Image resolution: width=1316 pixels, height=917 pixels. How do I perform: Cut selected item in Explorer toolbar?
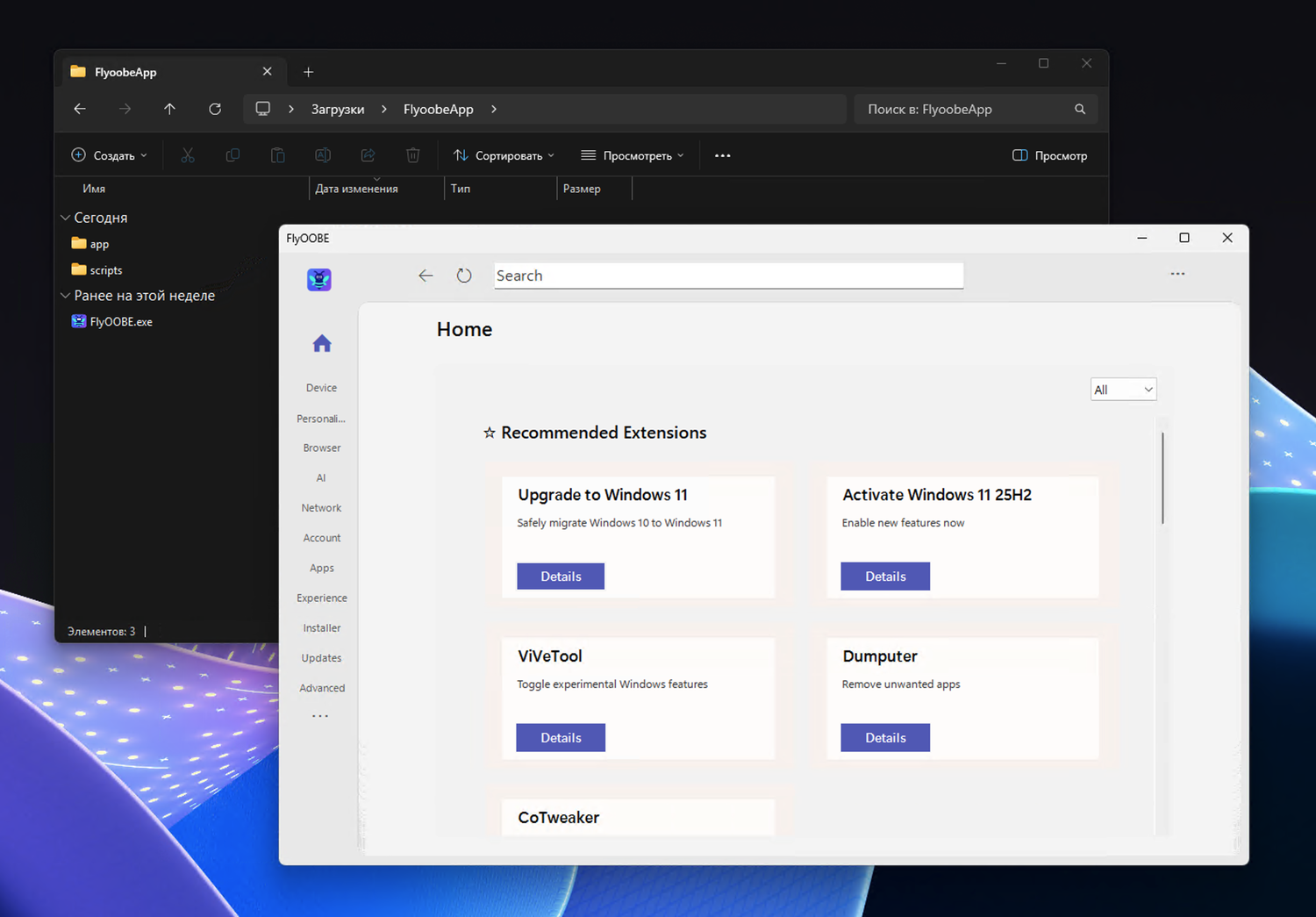[x=188, y=155]
